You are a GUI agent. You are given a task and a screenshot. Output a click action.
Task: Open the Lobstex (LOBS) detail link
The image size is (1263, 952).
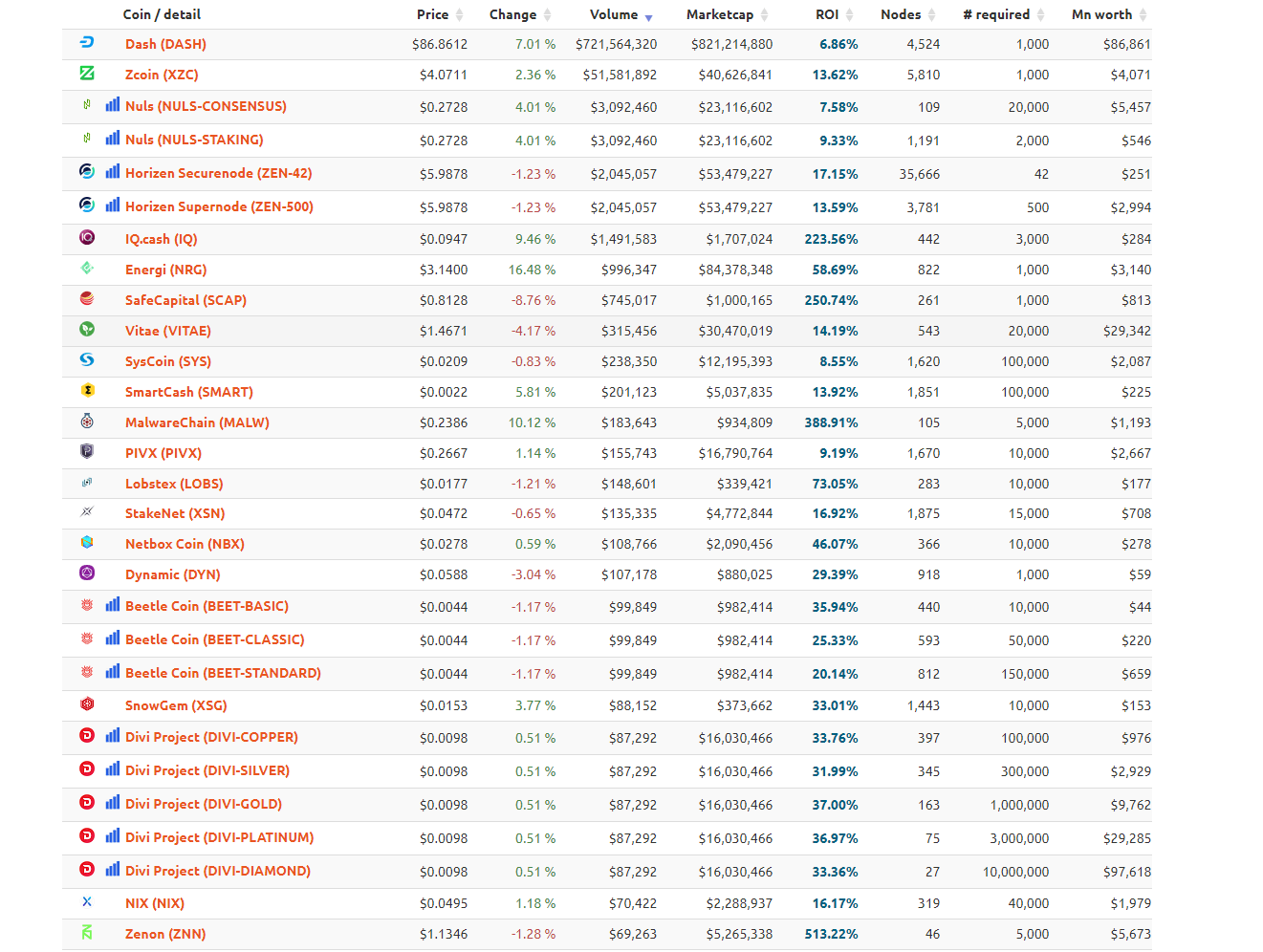coord(174,484)
